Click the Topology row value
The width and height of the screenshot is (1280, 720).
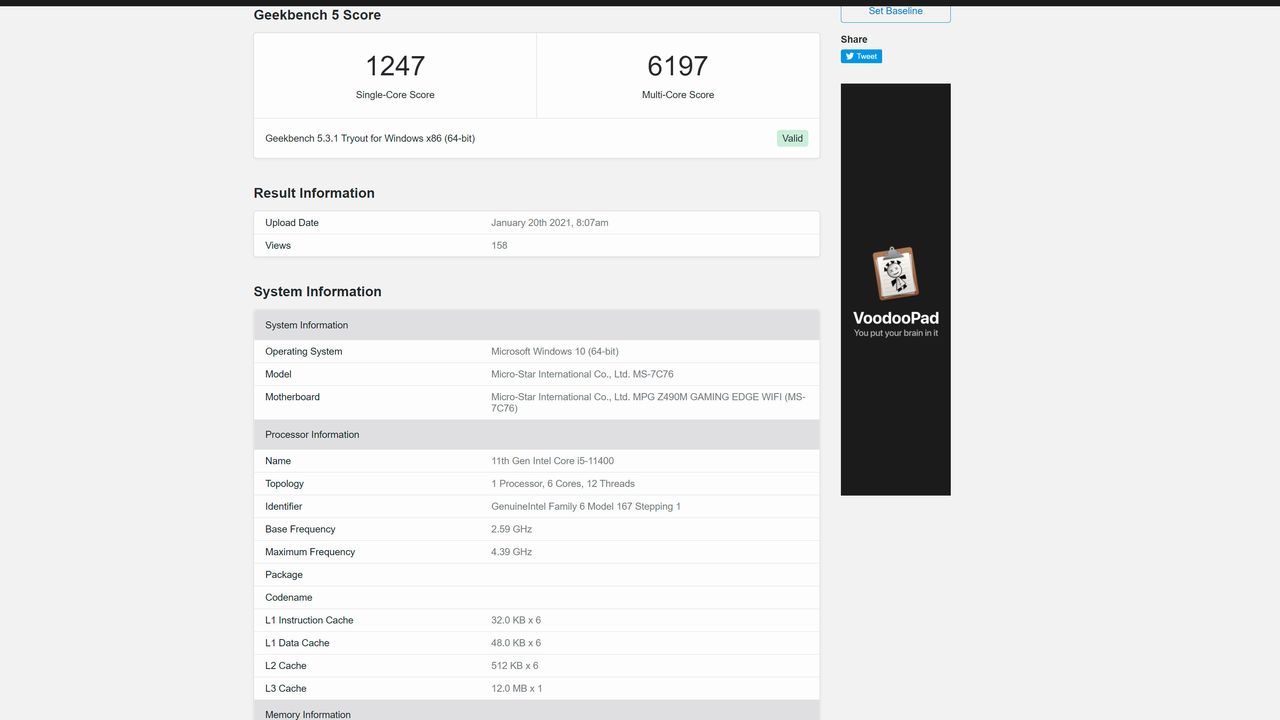click(x=563, y=484)
